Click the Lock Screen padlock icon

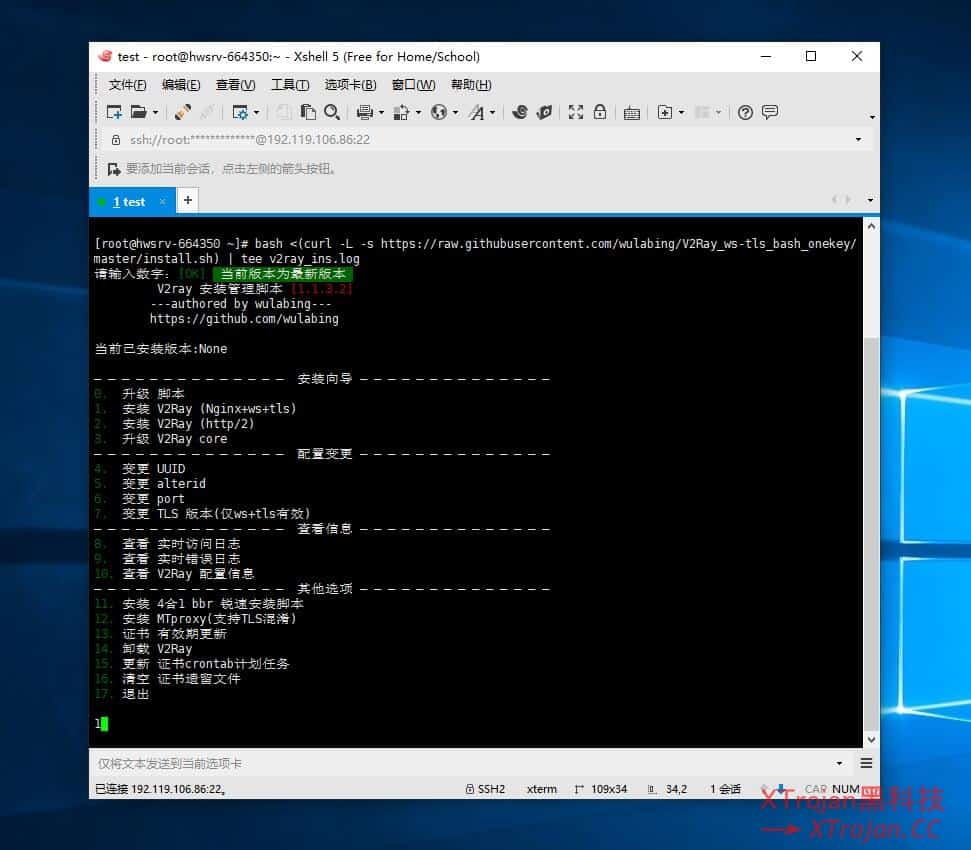600,112
